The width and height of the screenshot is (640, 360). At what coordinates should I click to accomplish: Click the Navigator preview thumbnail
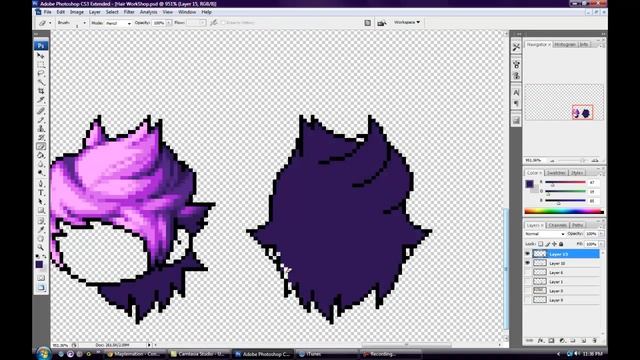coord(564,102)
